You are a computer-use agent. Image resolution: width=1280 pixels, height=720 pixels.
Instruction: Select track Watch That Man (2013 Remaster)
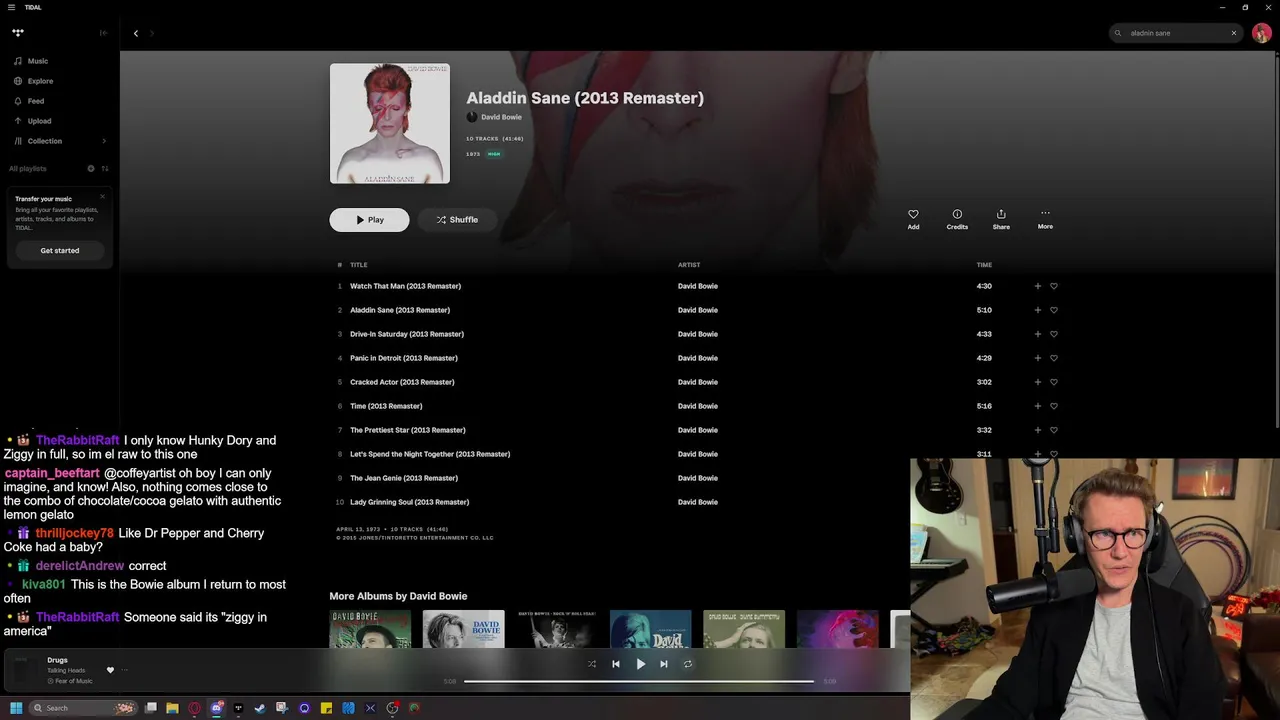pos(405,286)
